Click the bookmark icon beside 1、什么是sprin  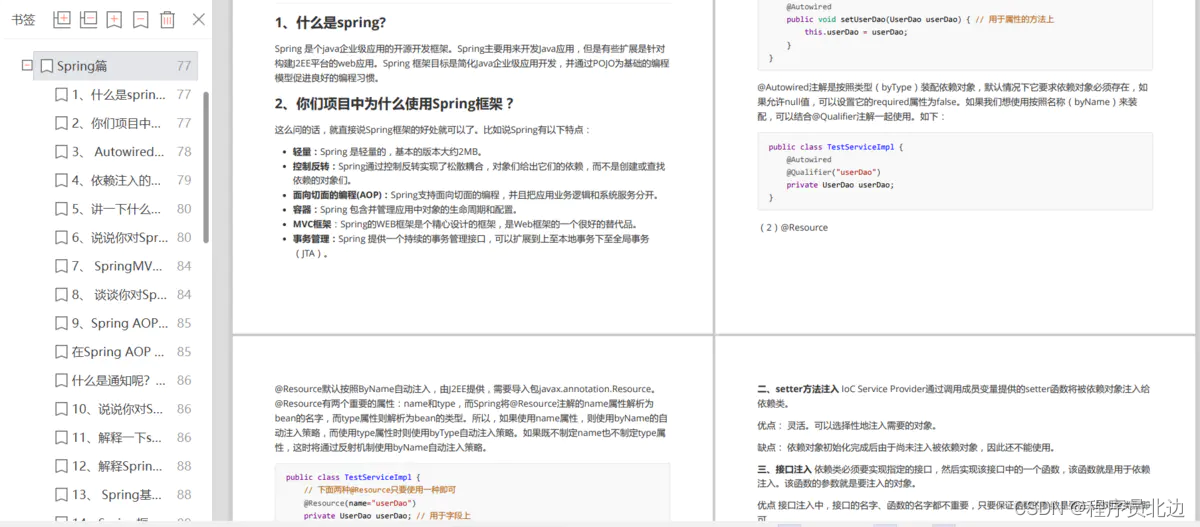61,95
